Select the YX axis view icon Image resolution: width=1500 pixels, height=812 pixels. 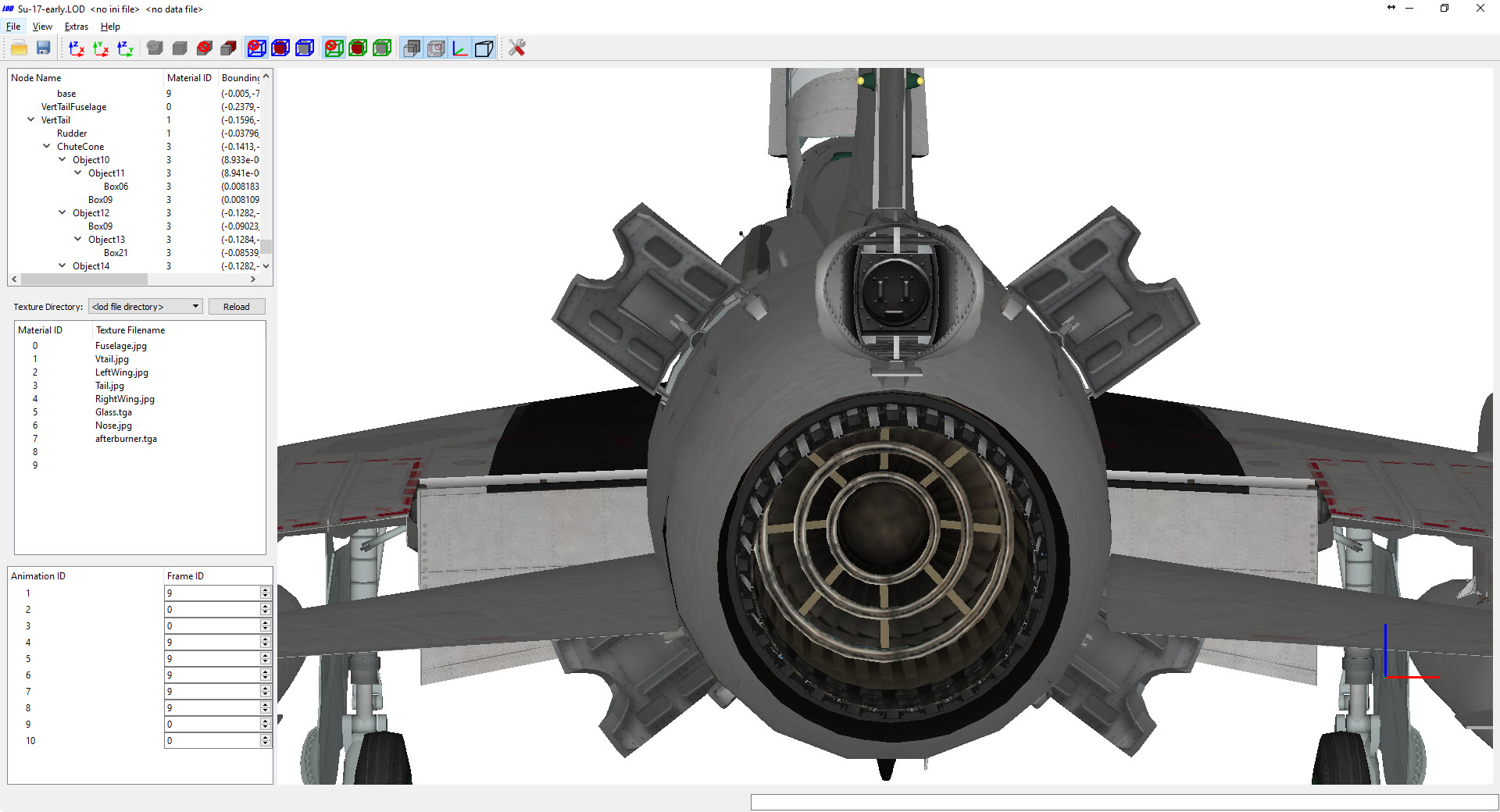pos(101,48)
